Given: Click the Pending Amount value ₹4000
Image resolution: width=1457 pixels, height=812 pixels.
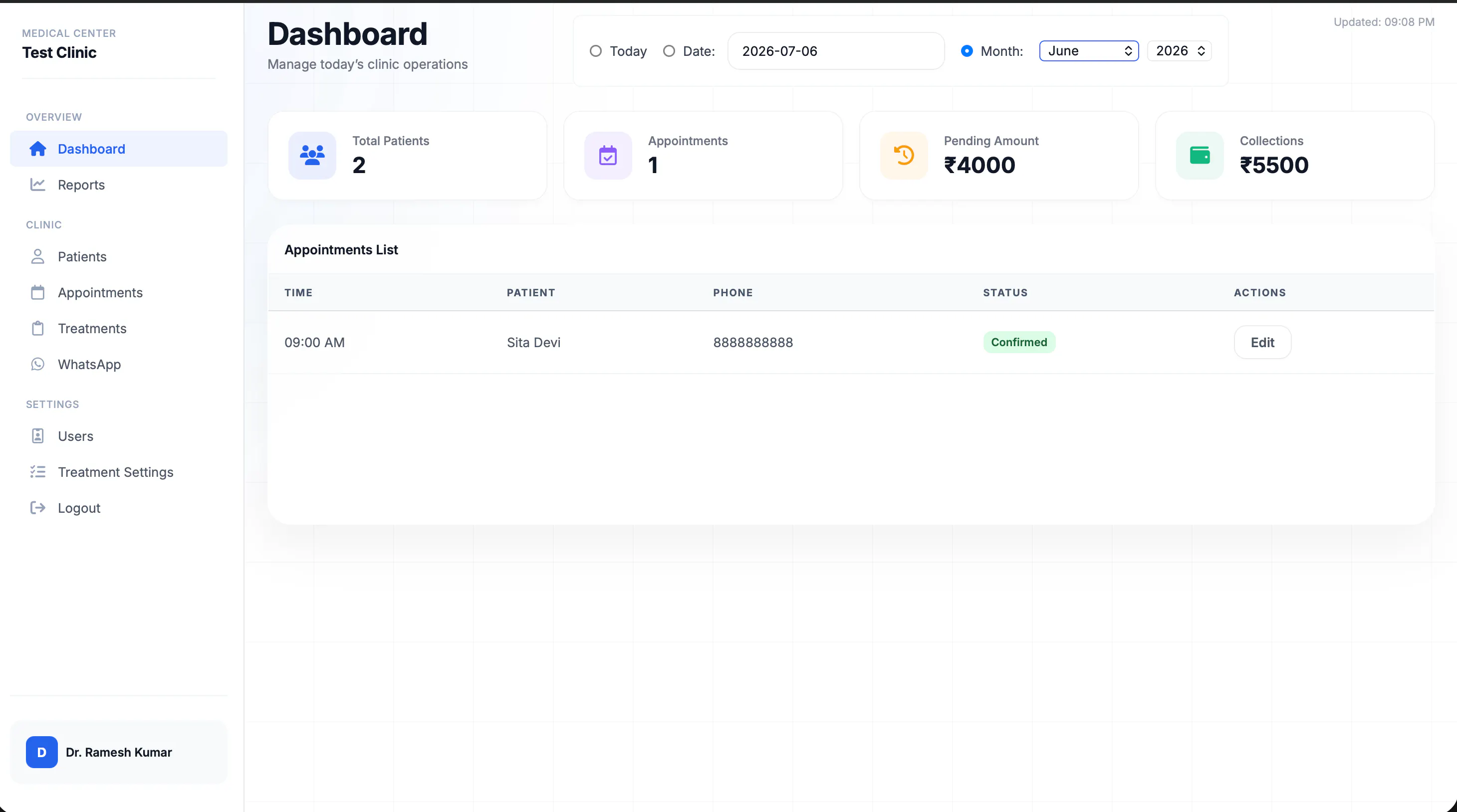Looking at the screenshot, I should point(979,165).
